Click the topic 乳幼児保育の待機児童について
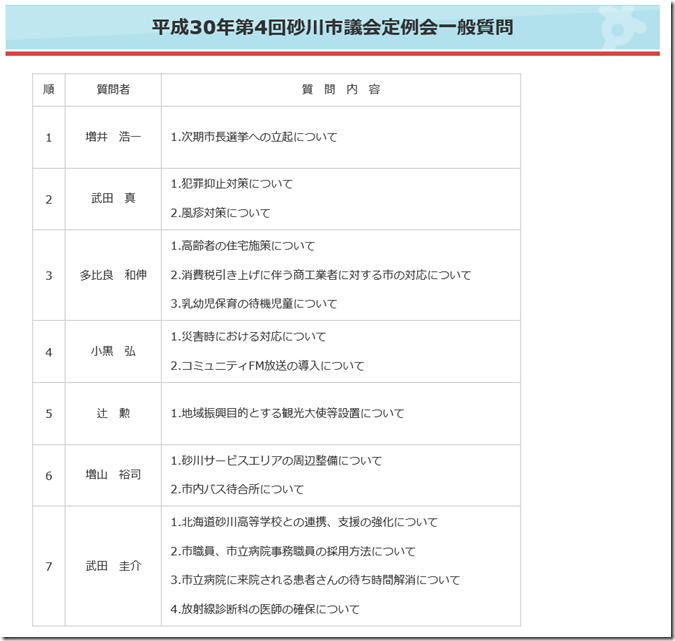Viewport: 675px width, 641px height. 253,304
